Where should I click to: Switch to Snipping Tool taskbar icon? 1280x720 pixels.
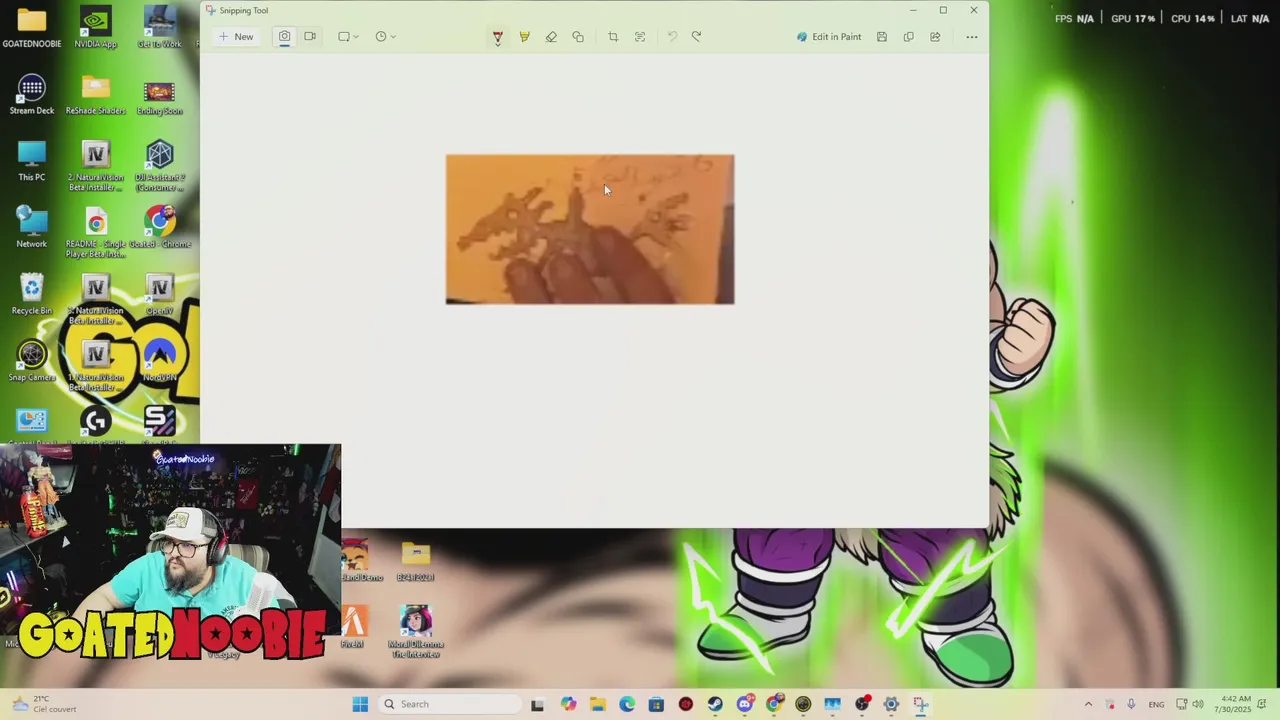920,704
